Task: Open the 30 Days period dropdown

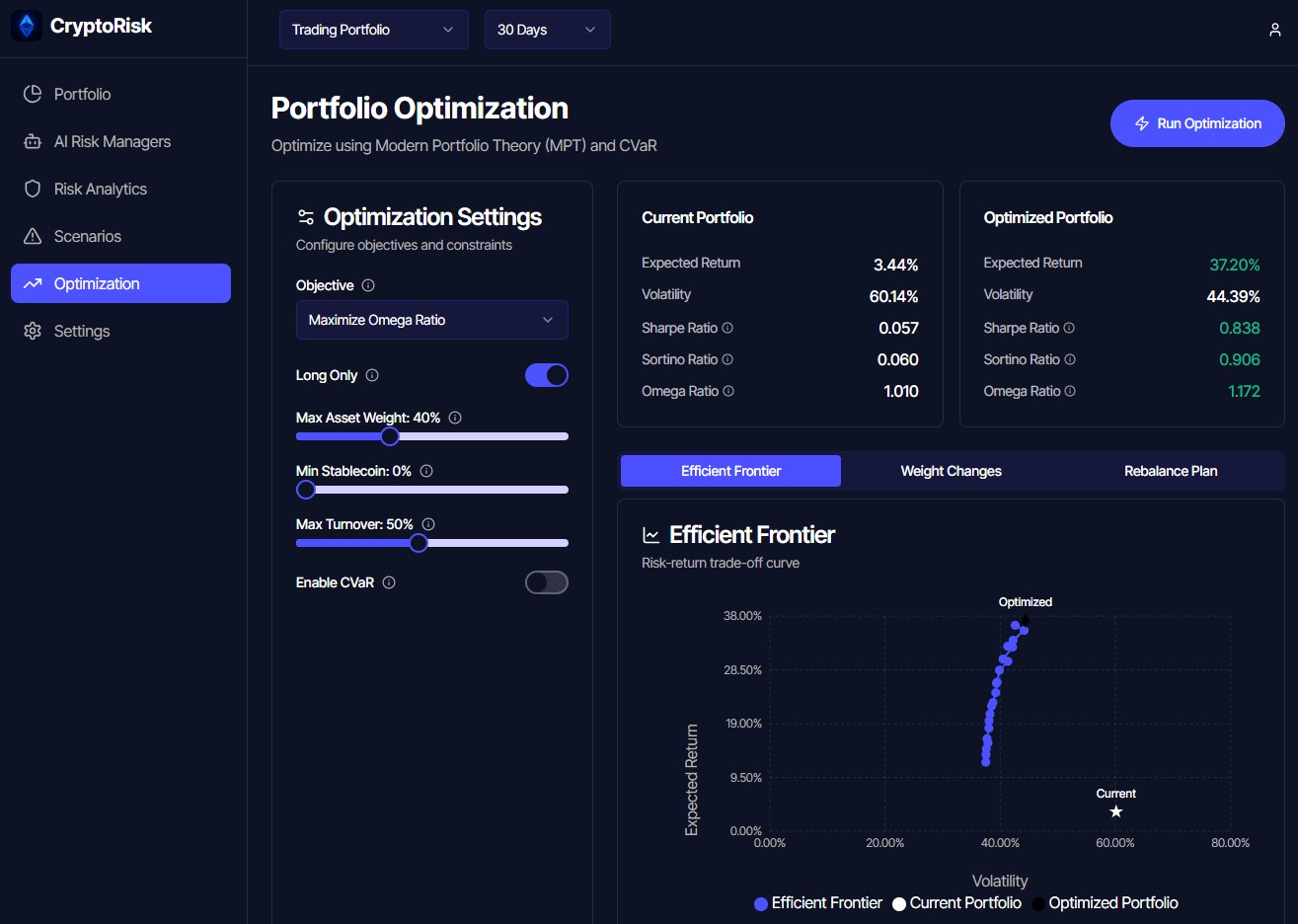Action: 548,30
